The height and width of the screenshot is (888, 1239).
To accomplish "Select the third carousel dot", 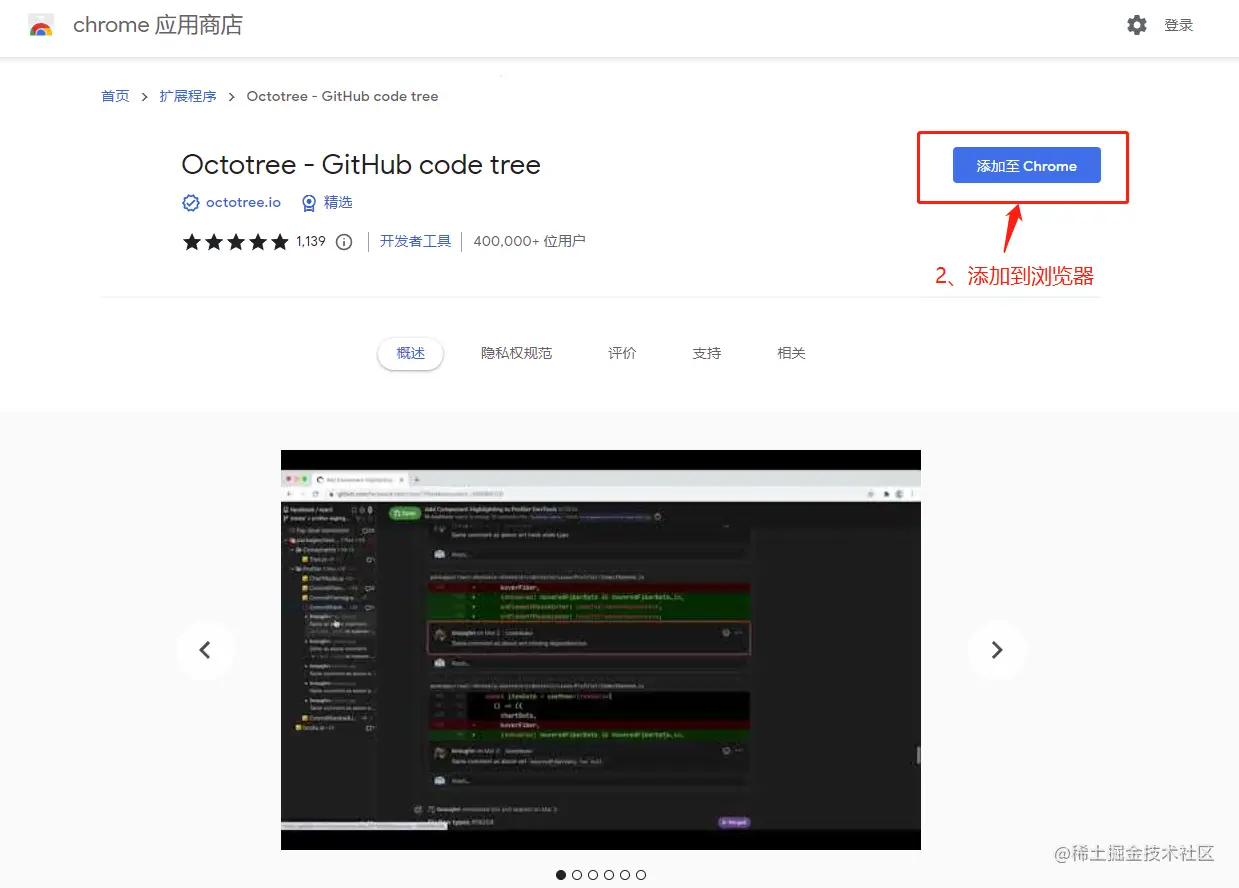I will pyautogui.click(x=593, y=875).
